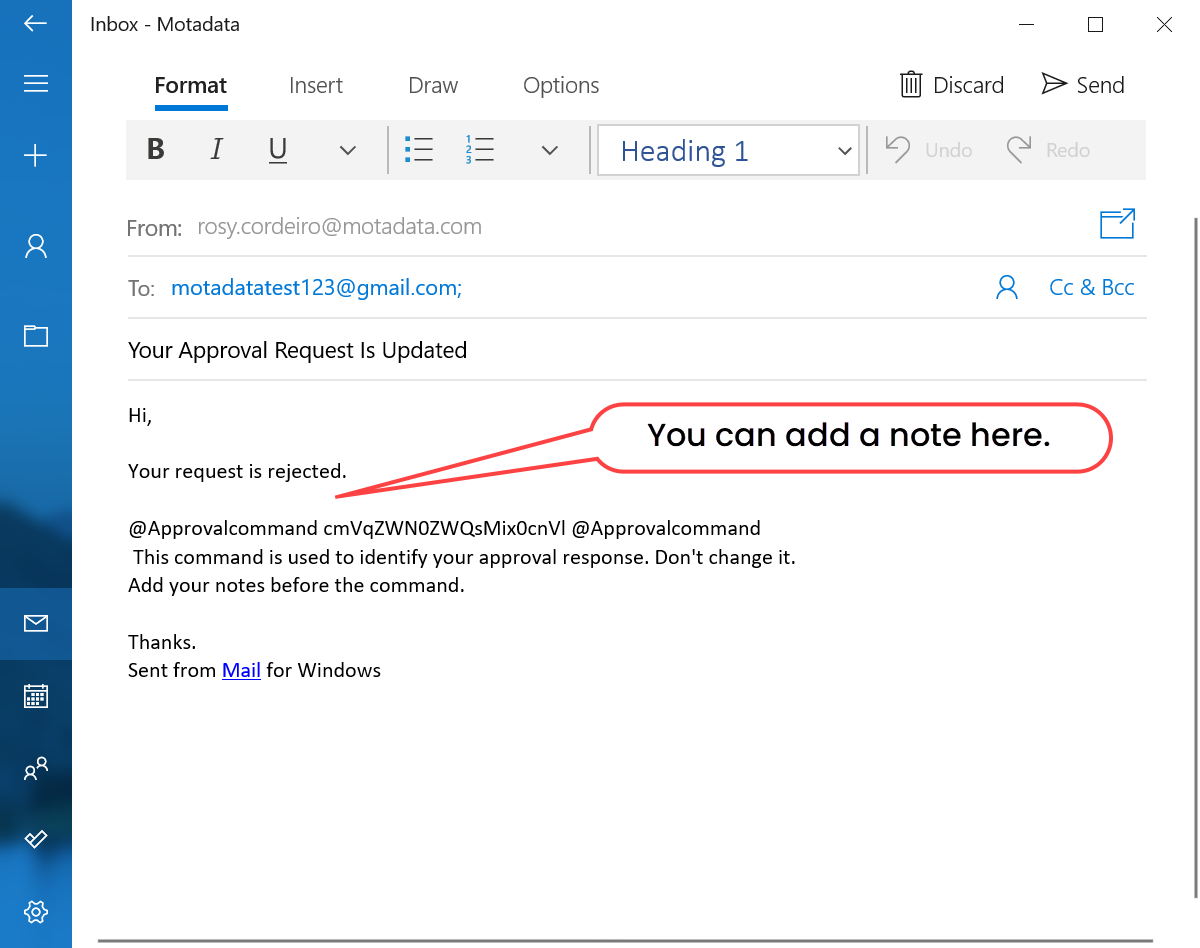1200x948 pixels.
Task: Open the Heading 1 style dropdown
Action: (x=728, y=150)
